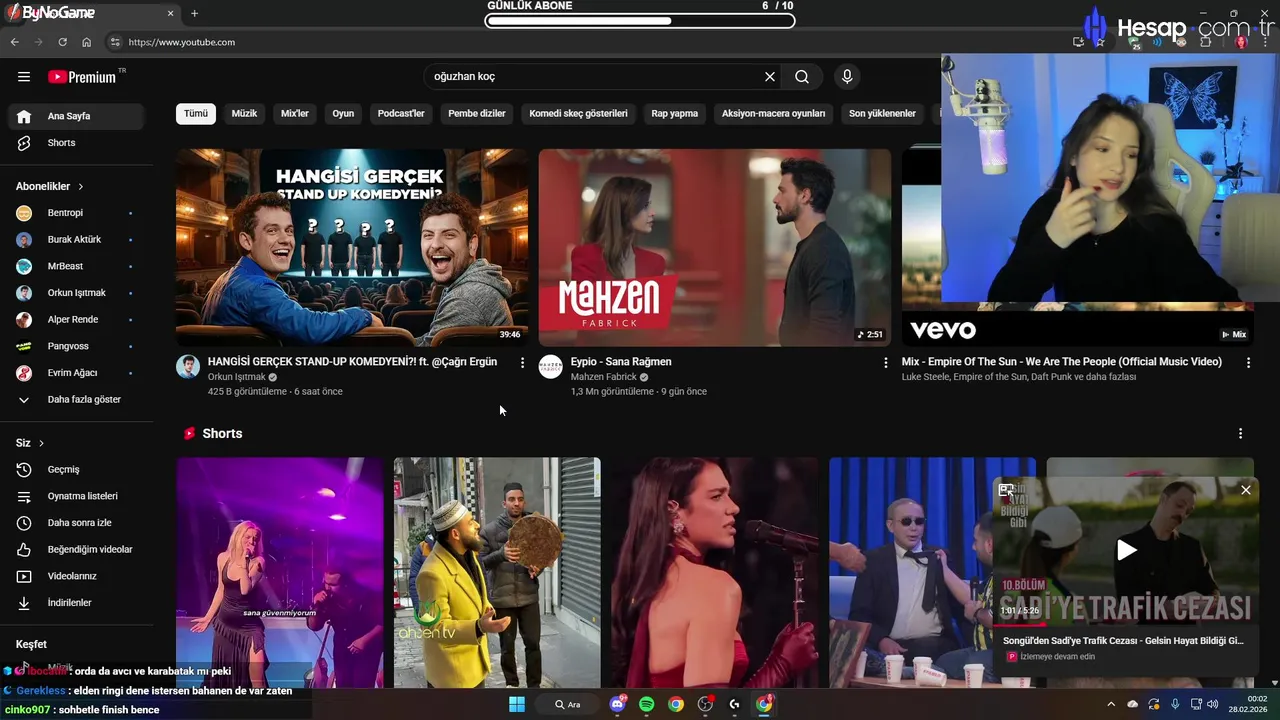Click the stand-up comedian video thumbnail

point(352,247)
